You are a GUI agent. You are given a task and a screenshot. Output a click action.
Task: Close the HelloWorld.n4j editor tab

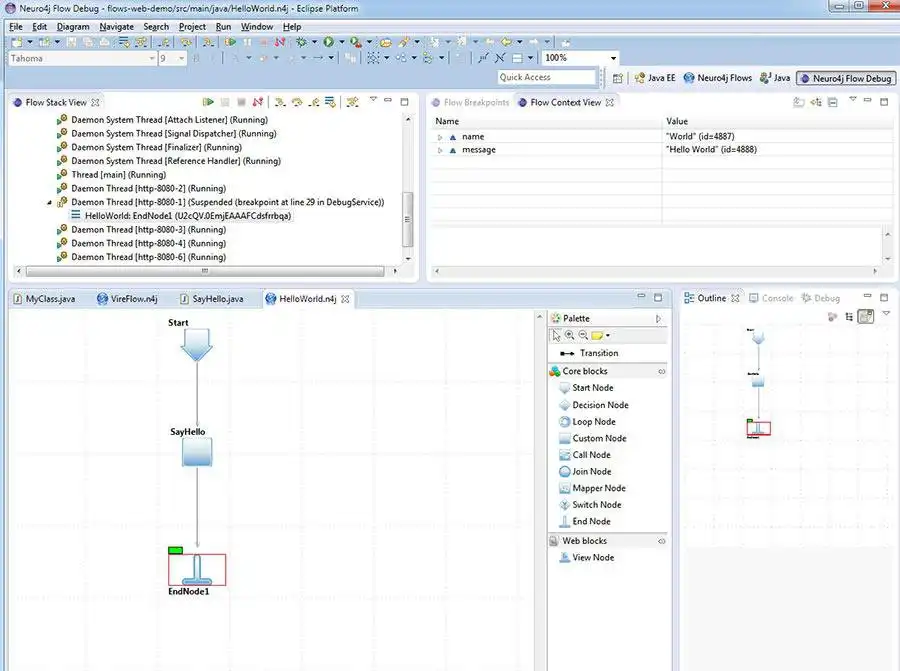click(345, 299)
